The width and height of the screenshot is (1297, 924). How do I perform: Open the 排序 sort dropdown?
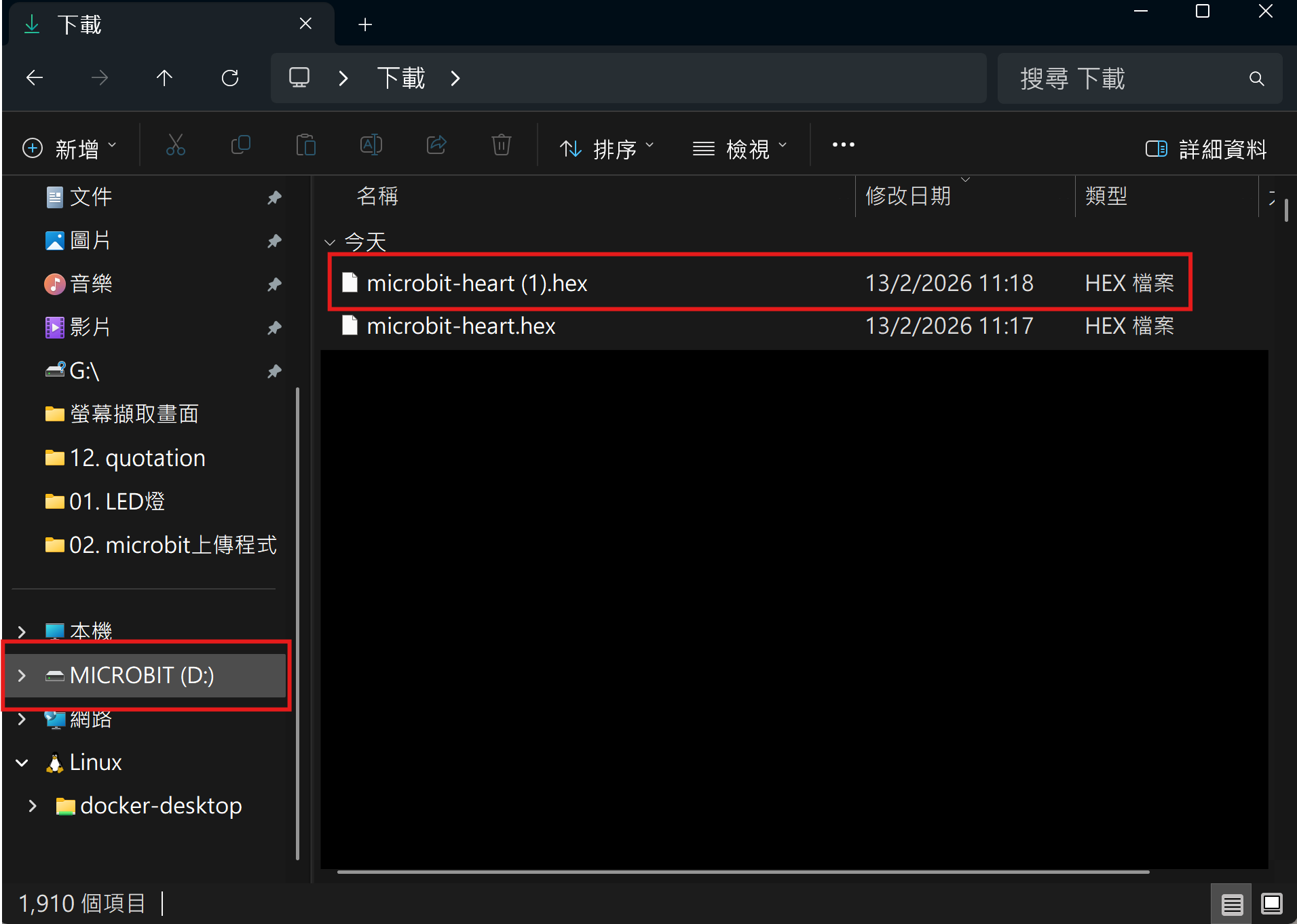606,149
